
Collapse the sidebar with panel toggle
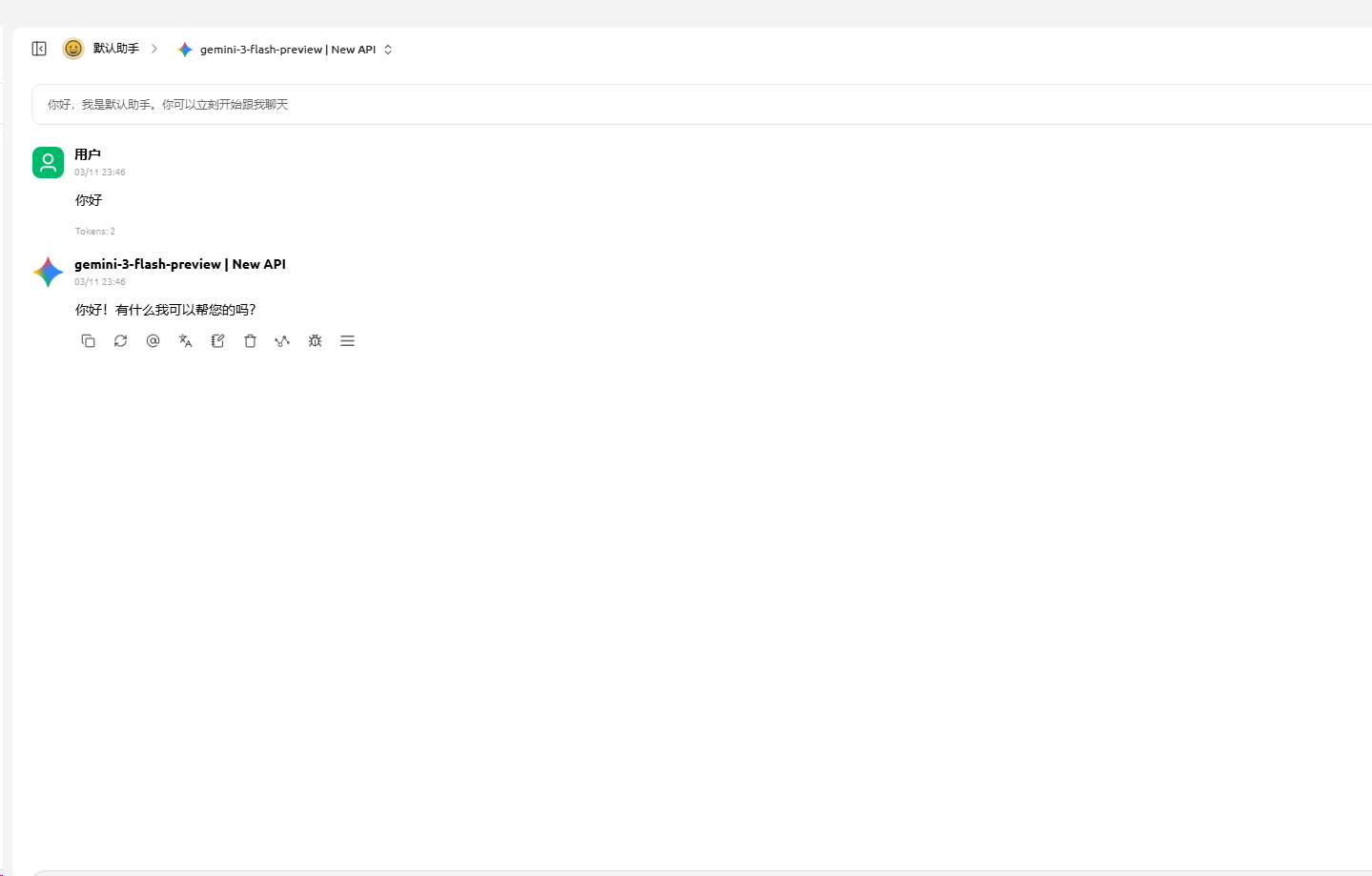click(x=39, y=49)
